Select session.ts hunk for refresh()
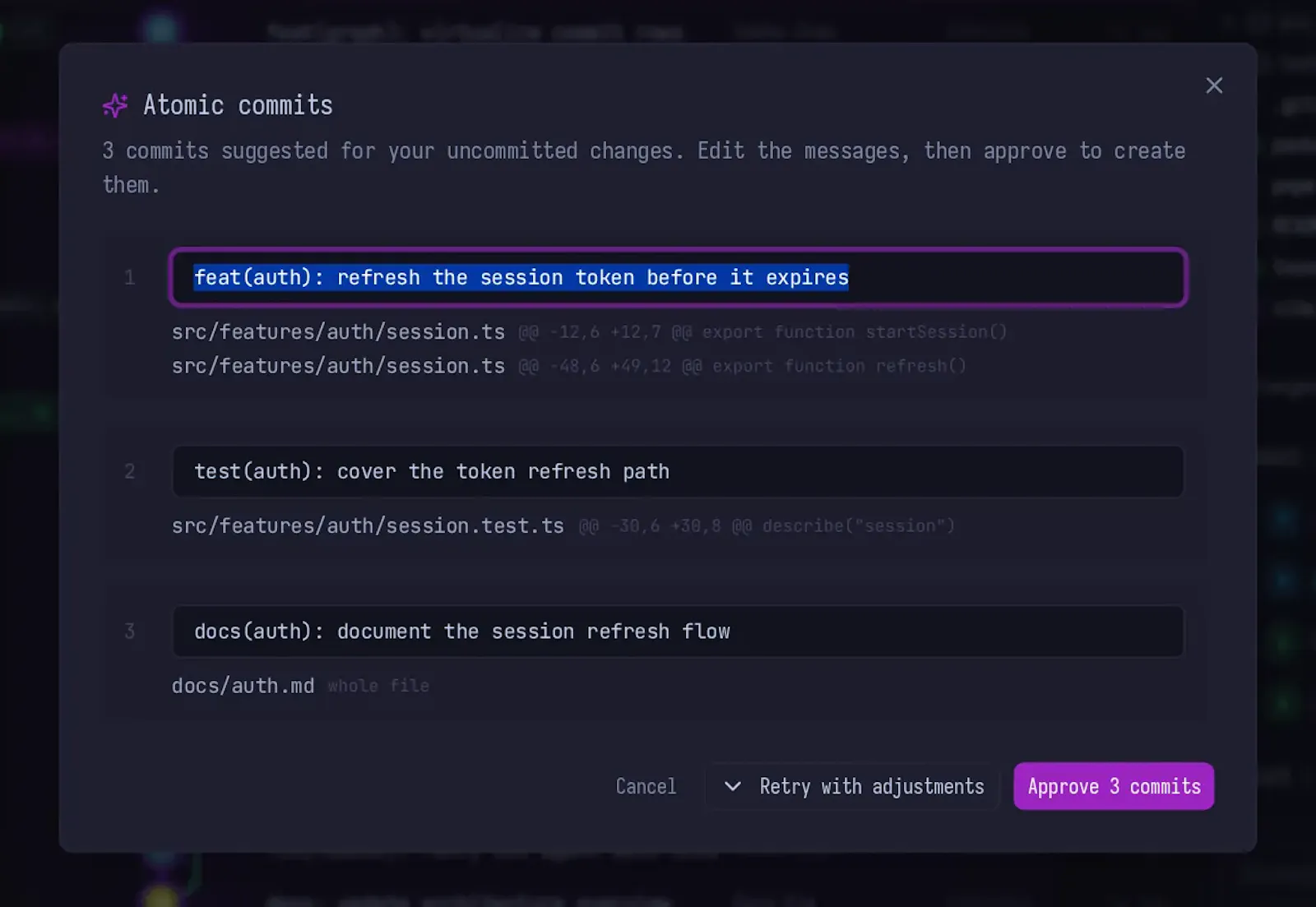This screenshot has height=907, width=1316. coord(569,366)
